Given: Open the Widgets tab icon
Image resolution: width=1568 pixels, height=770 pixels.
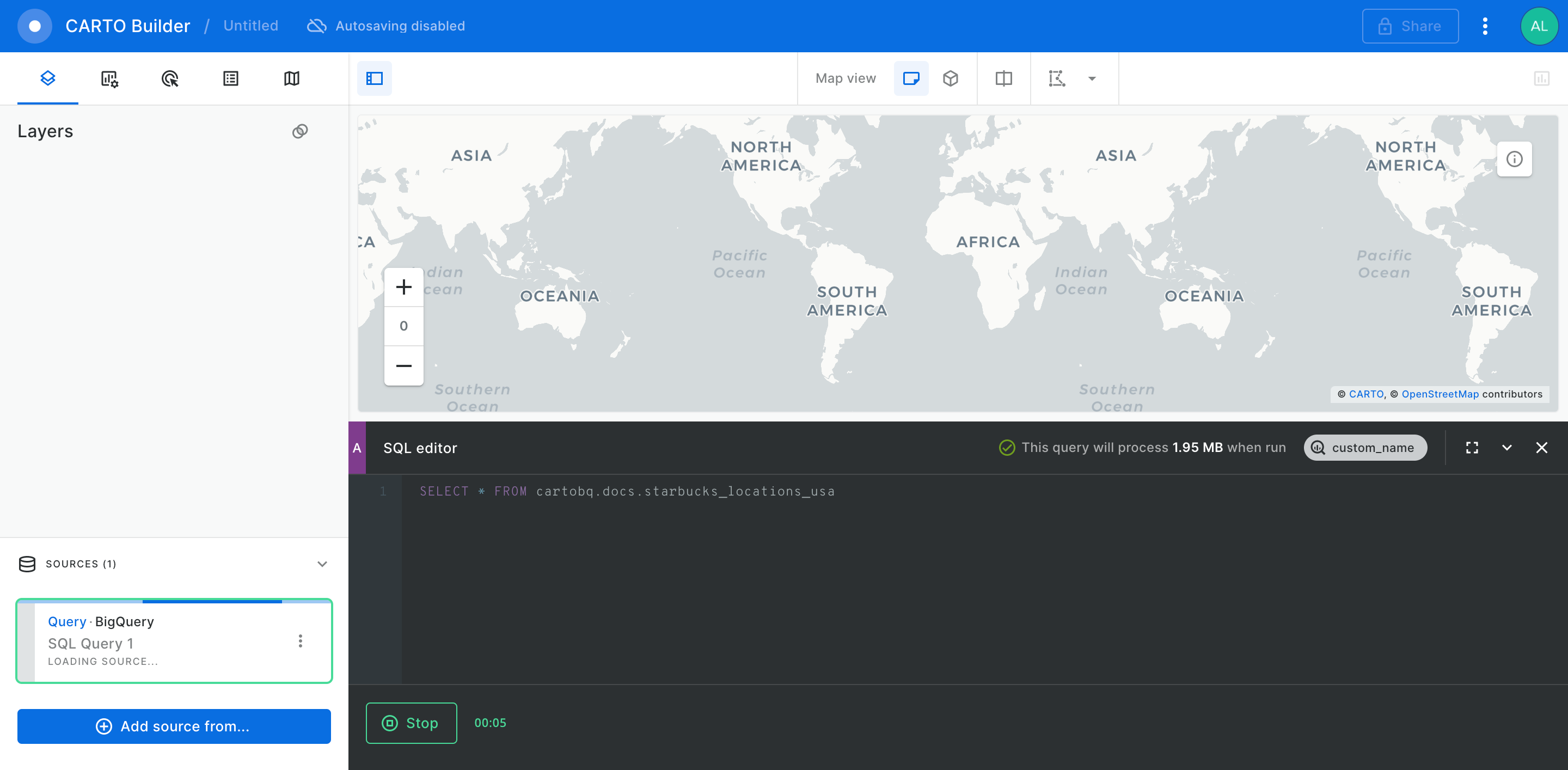Looking at the screenshot, I should coord(109,78).
